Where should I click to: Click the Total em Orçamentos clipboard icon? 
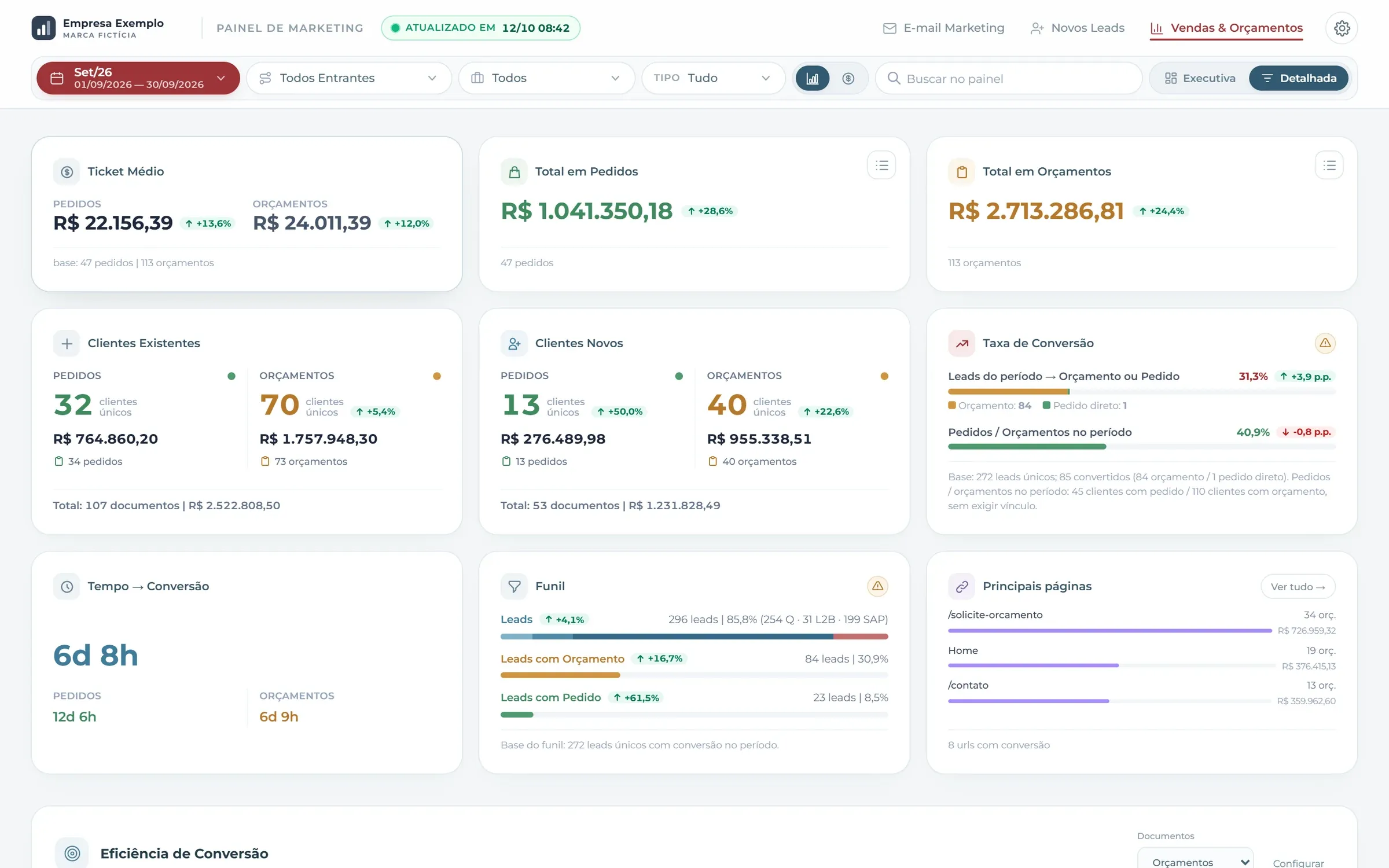coord(961,172)
